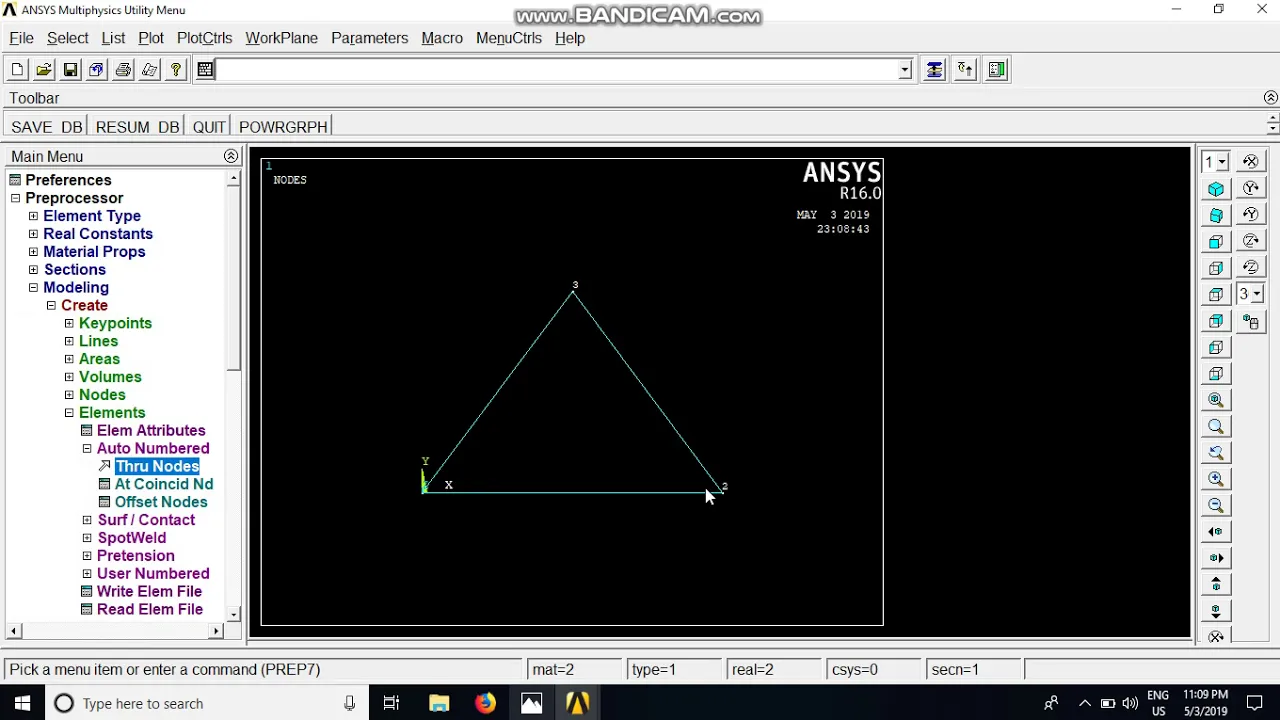Image resolution: width=1280 pixels, height=720 pixels.
Task: Click the POWRGRPH toolbar button
Action: [283, 127]
